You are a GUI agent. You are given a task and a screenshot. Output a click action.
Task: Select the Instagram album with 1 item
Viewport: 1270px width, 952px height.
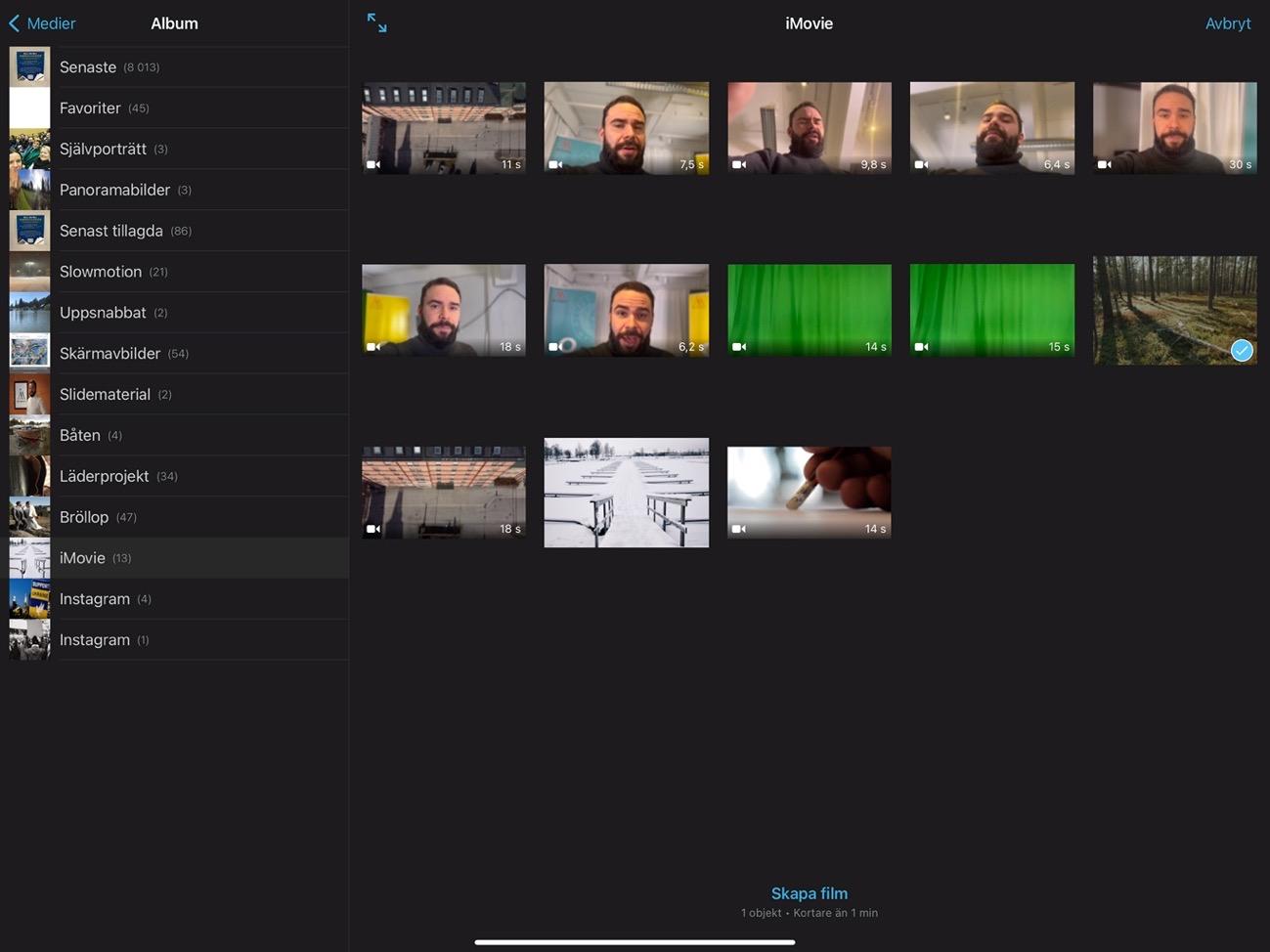click(174, 640)
